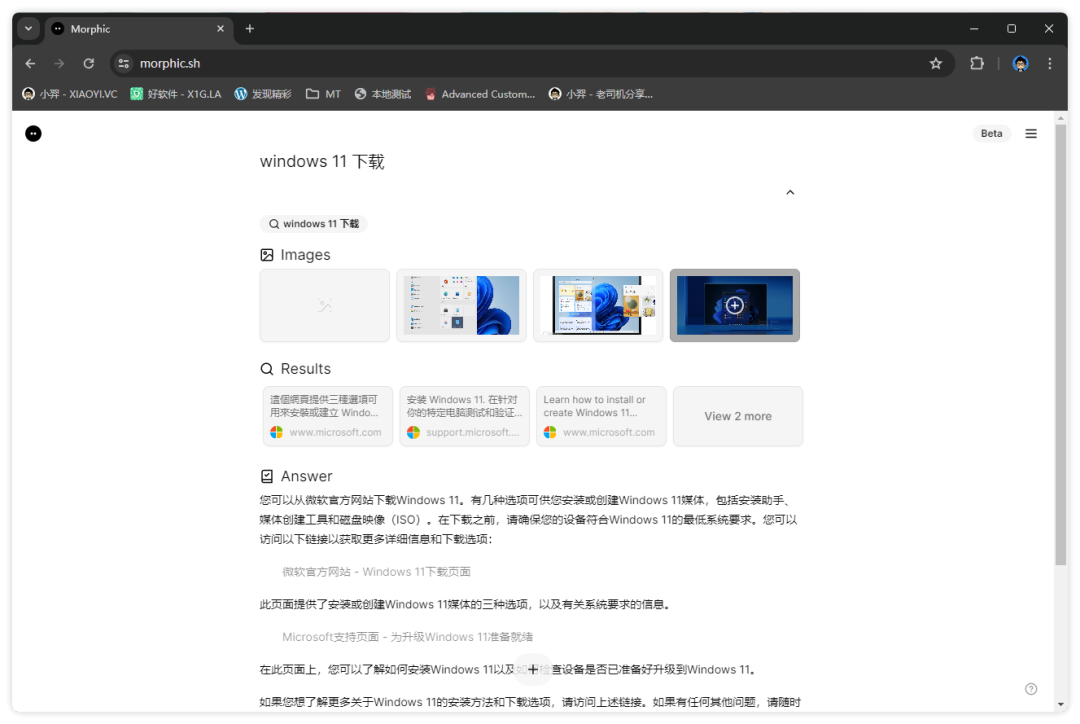Open the 這個網頁提供三種選項 result card
The width and height of the screenshot is (1080, 724).
pyautogui.click(x=328, y=416)
